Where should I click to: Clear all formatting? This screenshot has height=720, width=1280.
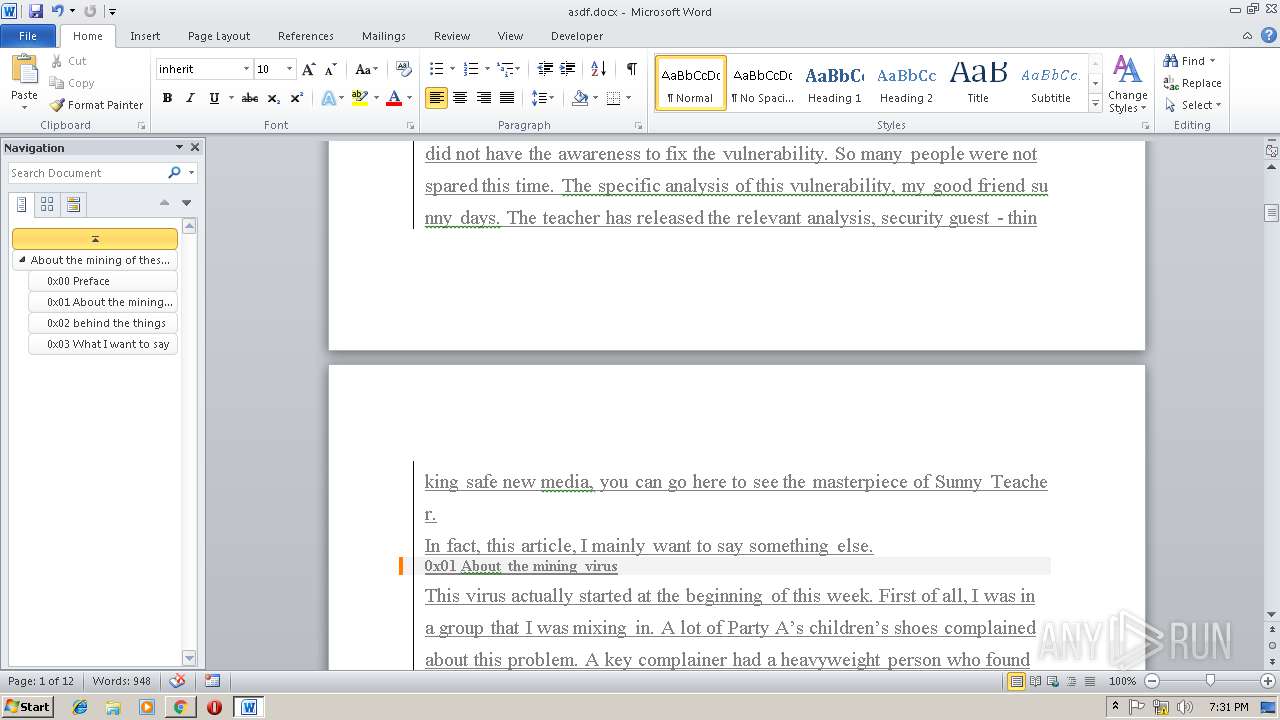click(404, 69)
